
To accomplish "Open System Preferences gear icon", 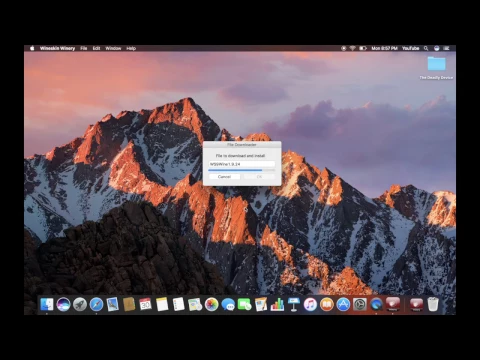I will (x=360, y=304).
